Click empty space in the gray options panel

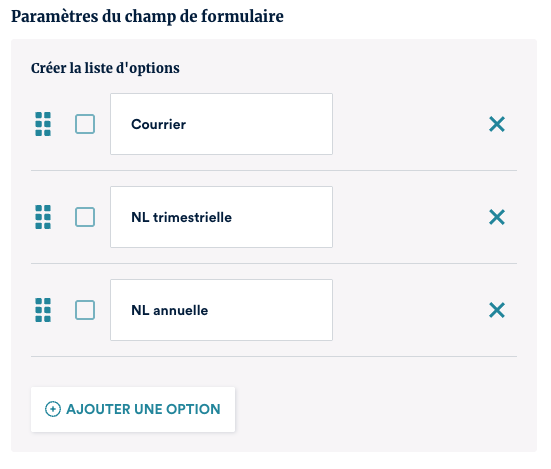pyautogui.click(x=387, y=409)
